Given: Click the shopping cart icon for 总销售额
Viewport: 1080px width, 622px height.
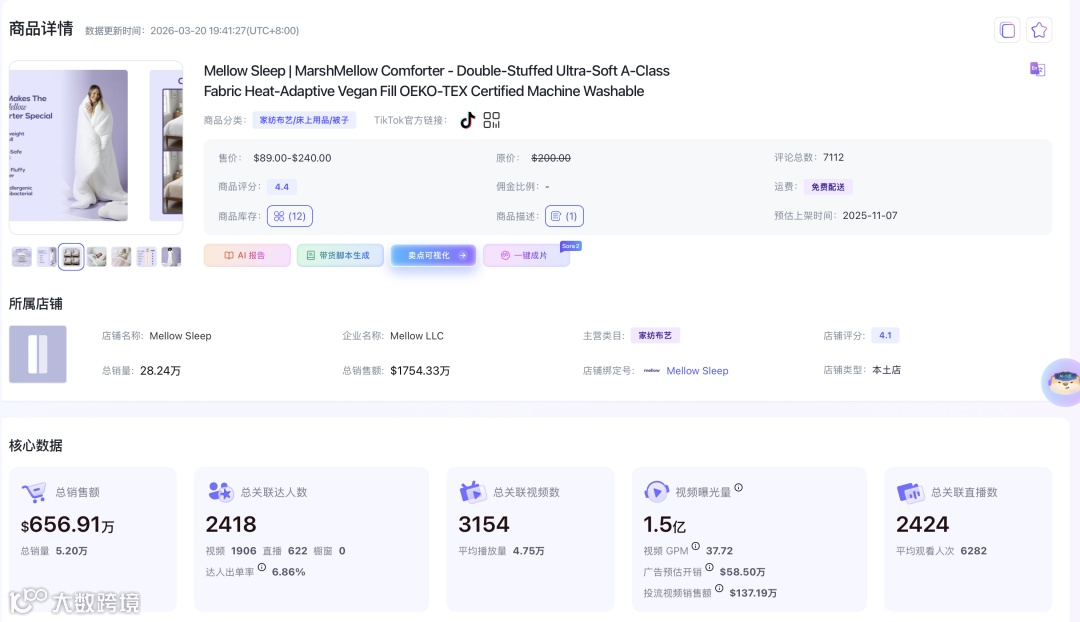Looking at the screenshot, I should coord(33,492).
